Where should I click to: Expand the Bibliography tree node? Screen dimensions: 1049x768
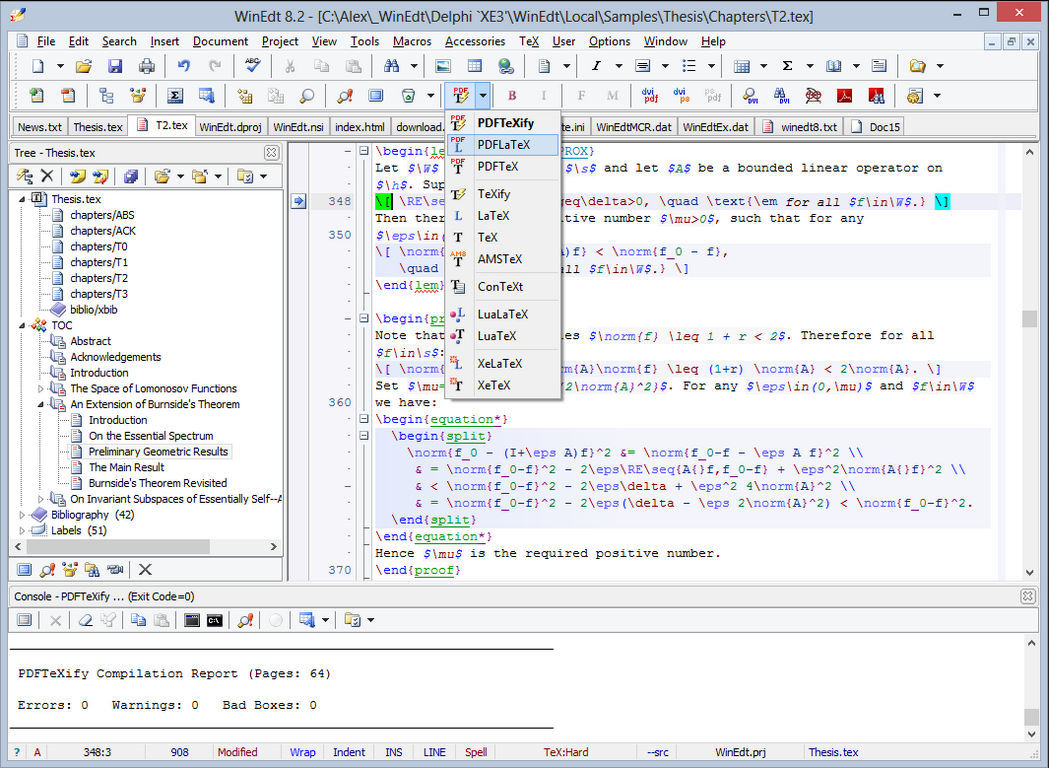point(24,515)
